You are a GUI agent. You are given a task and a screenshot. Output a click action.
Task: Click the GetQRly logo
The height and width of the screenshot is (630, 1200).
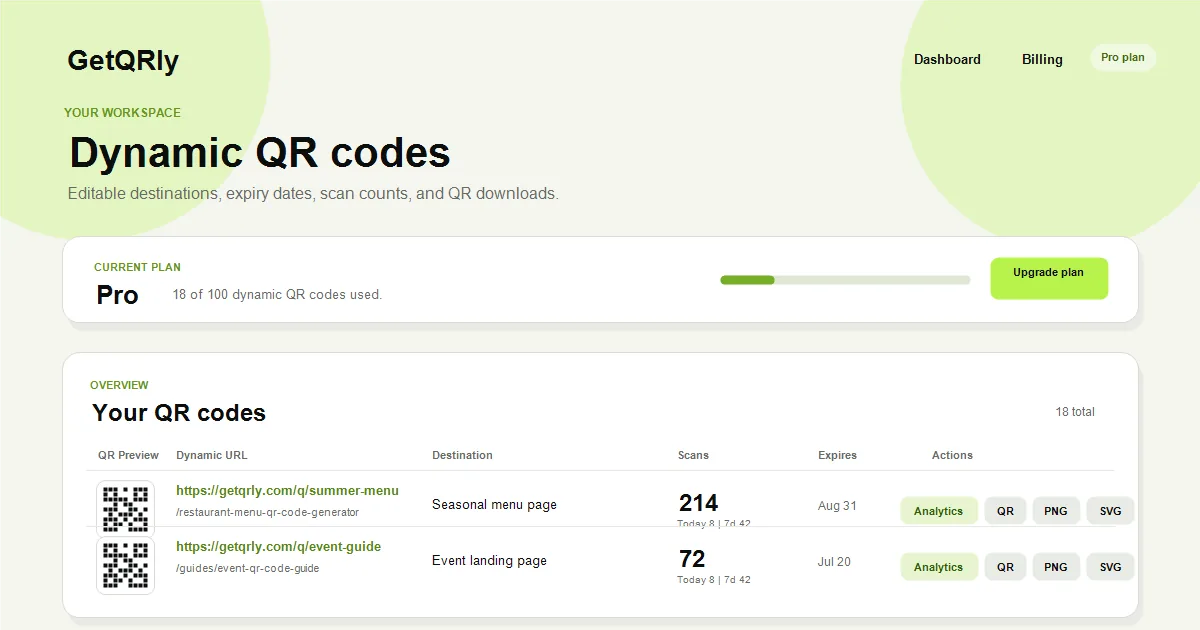point(123,61)
